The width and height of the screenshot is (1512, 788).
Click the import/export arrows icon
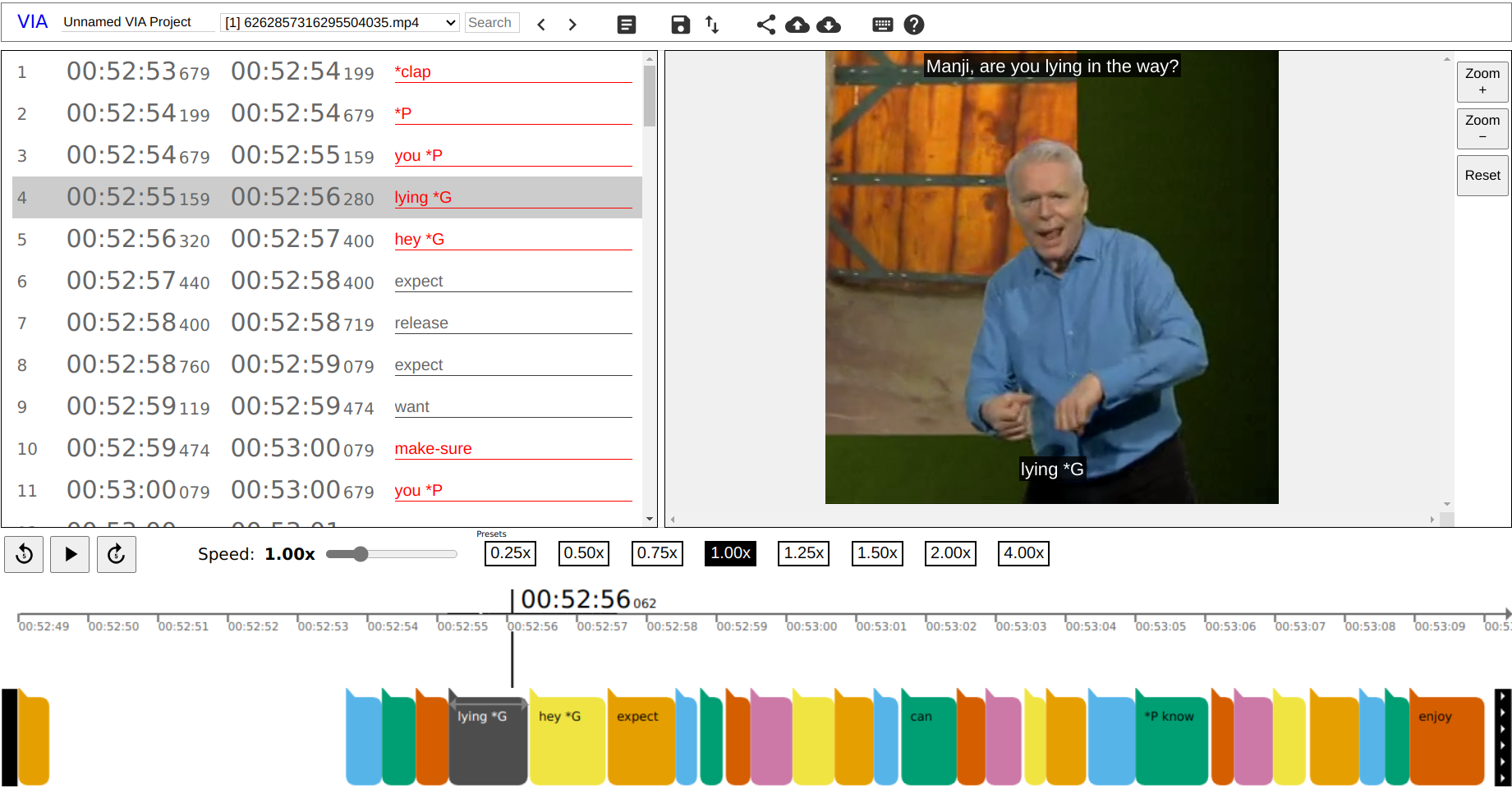(x=712, y=25)
